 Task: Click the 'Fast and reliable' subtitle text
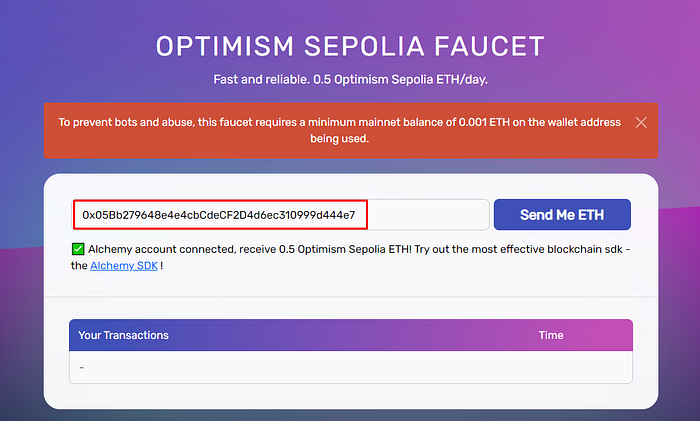350,79
